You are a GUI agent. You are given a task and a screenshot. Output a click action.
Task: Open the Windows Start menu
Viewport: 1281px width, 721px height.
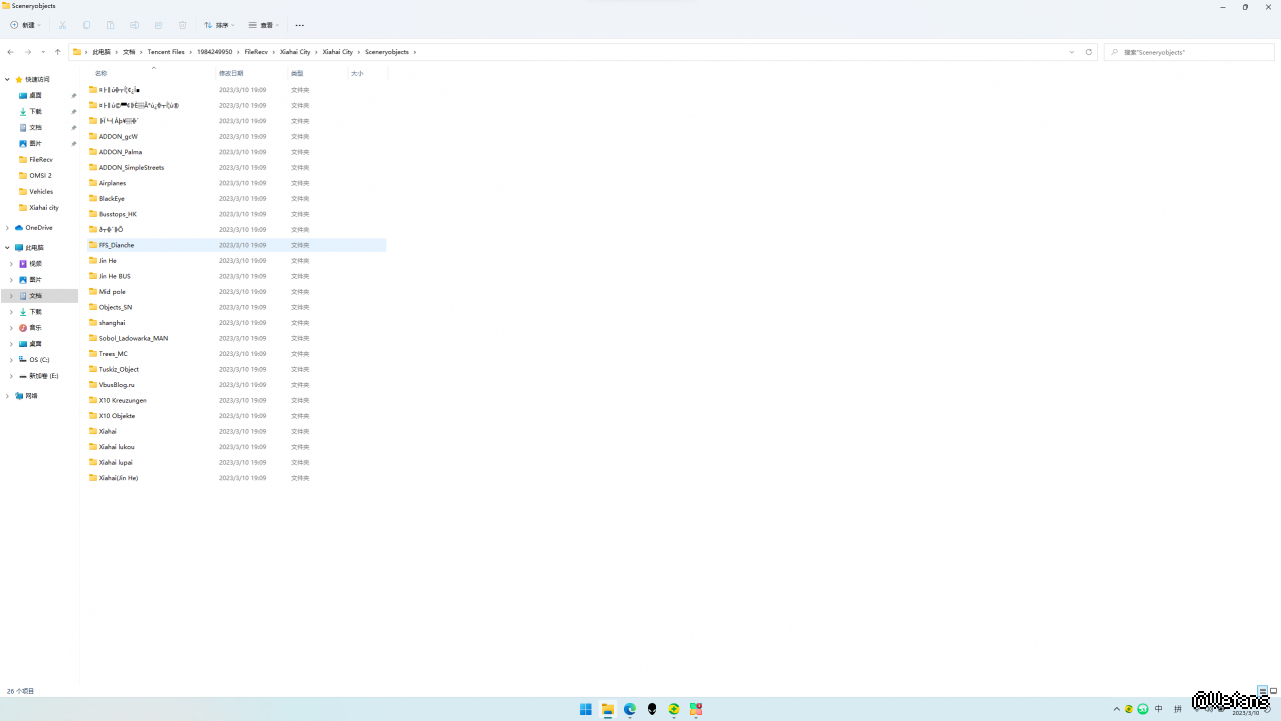586,709
